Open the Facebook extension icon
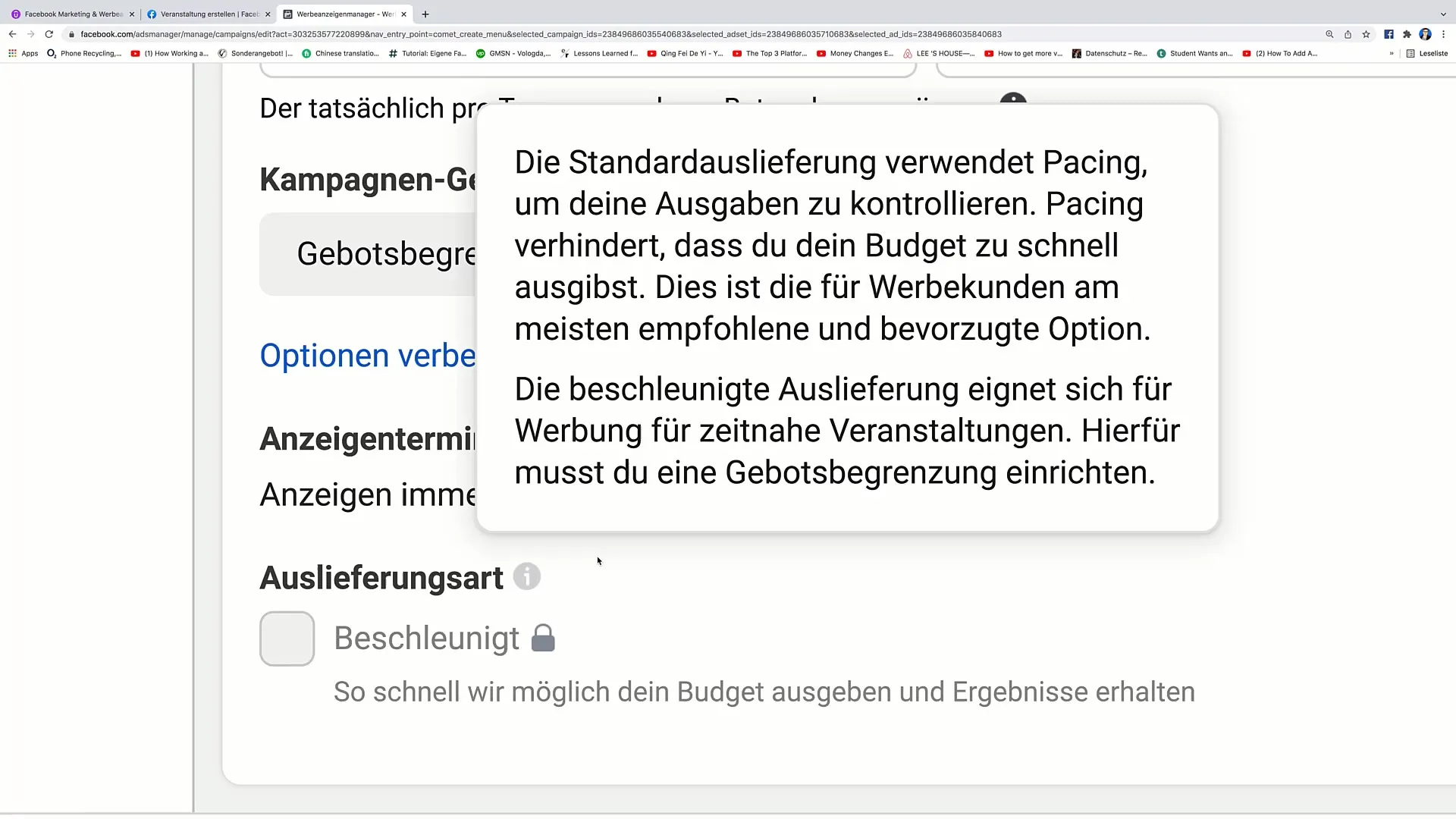The image size is (1456, 819). click(1389, 34)
